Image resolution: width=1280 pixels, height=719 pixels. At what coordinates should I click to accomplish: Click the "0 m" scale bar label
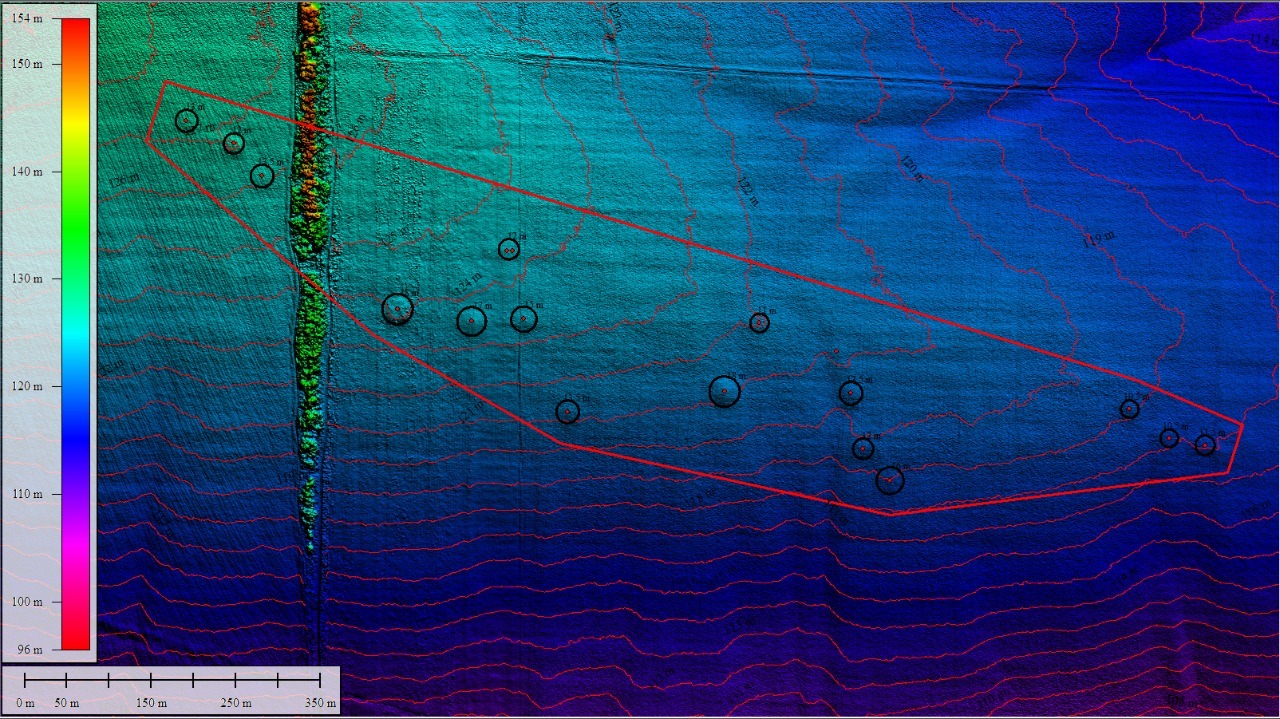click(x=26, y=704)
